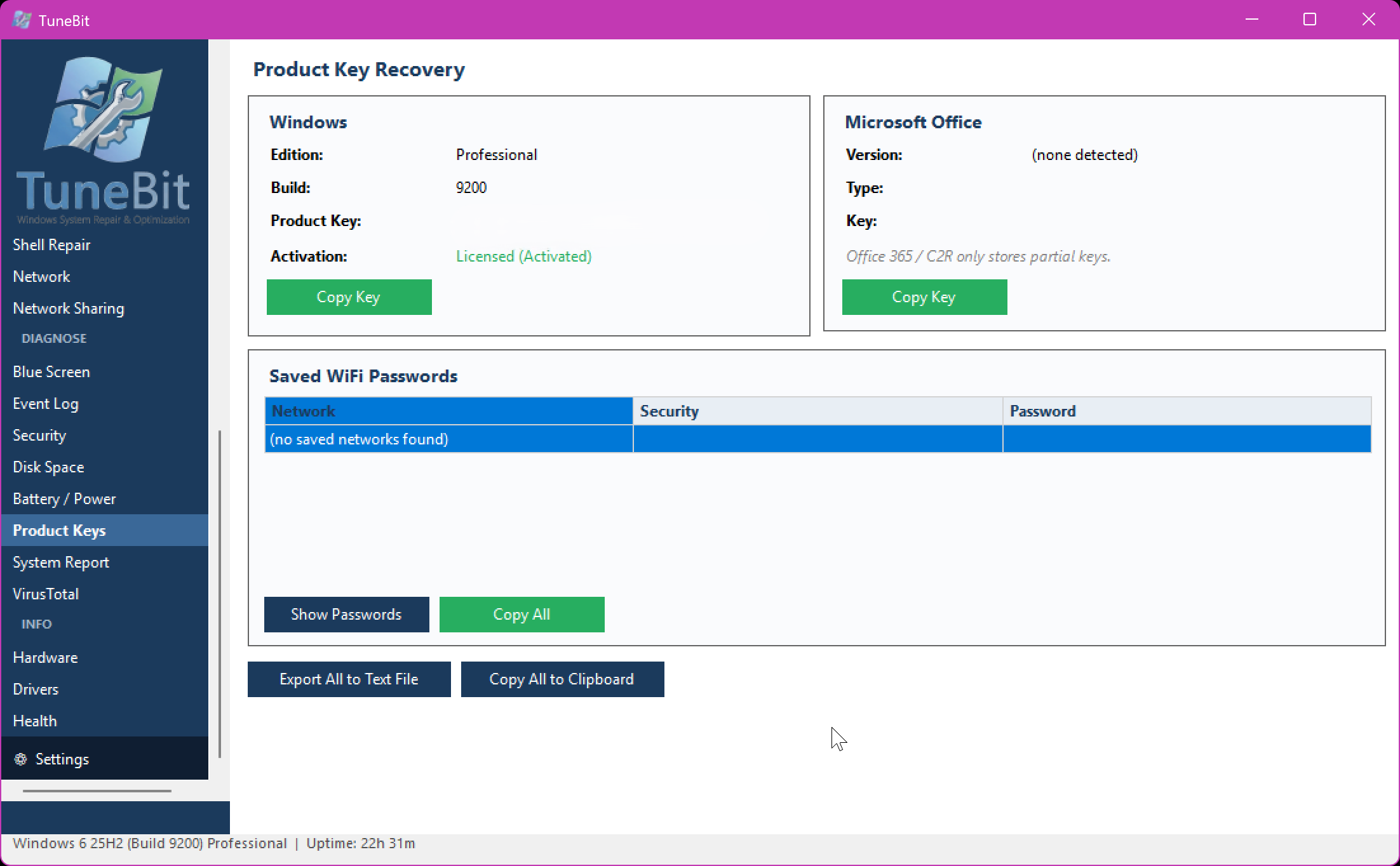1400x866 pixels.
Task: Open the Health info page
Action: point(105,721)
